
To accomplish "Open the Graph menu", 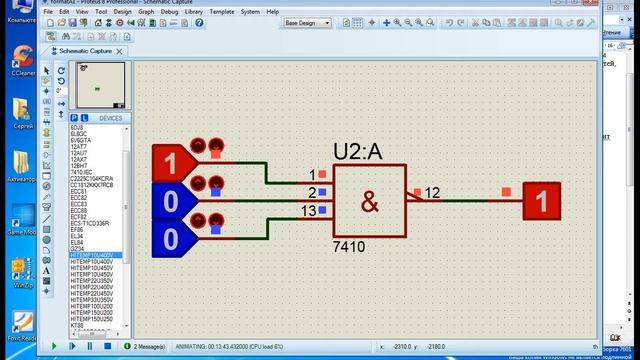I will 146,11.
